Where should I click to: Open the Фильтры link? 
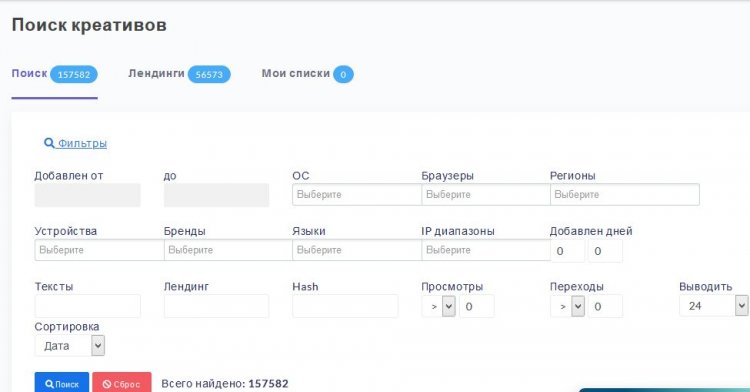[82, 143]
